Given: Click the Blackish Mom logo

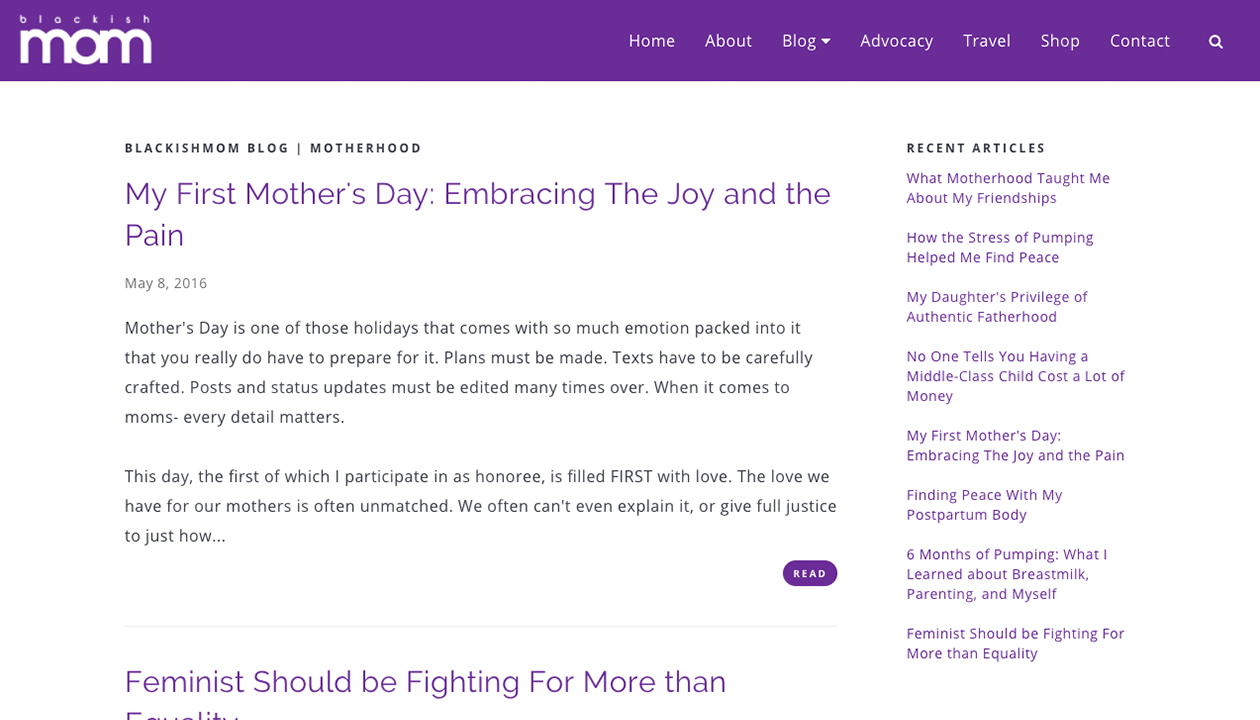Looking at the screenshot, I should (x=86, y=40).
